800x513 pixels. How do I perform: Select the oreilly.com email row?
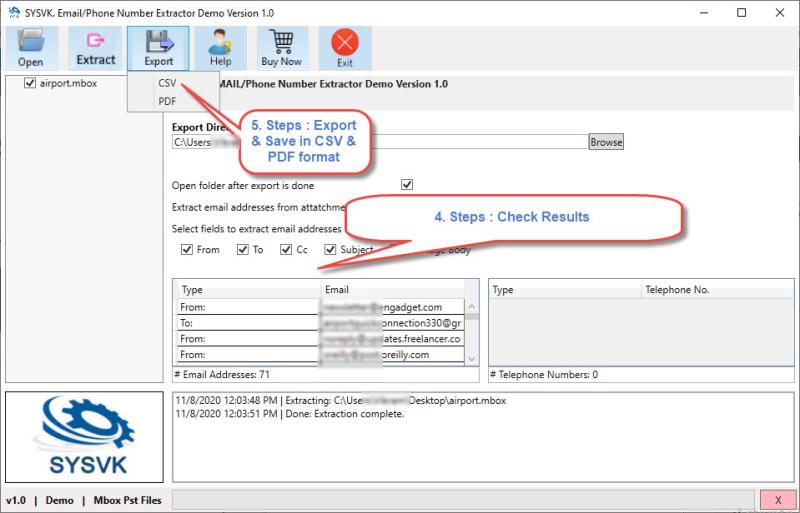(321, 355)
